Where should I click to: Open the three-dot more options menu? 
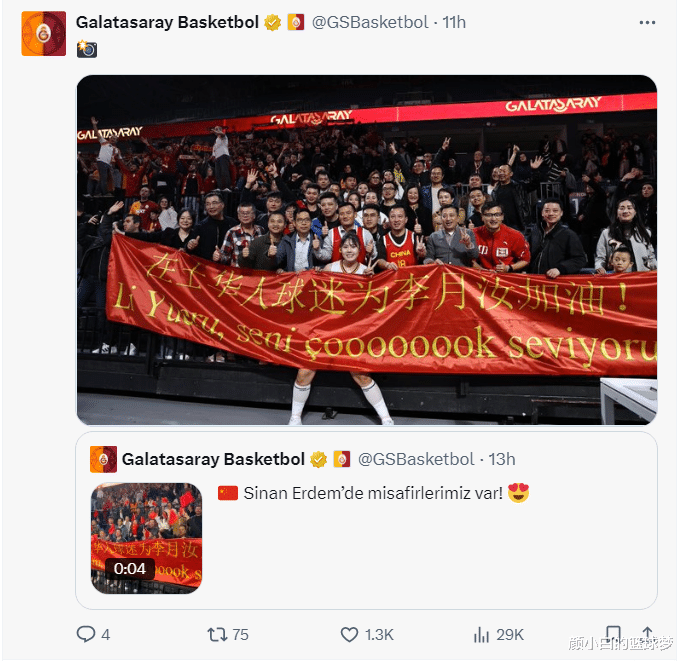647,23
